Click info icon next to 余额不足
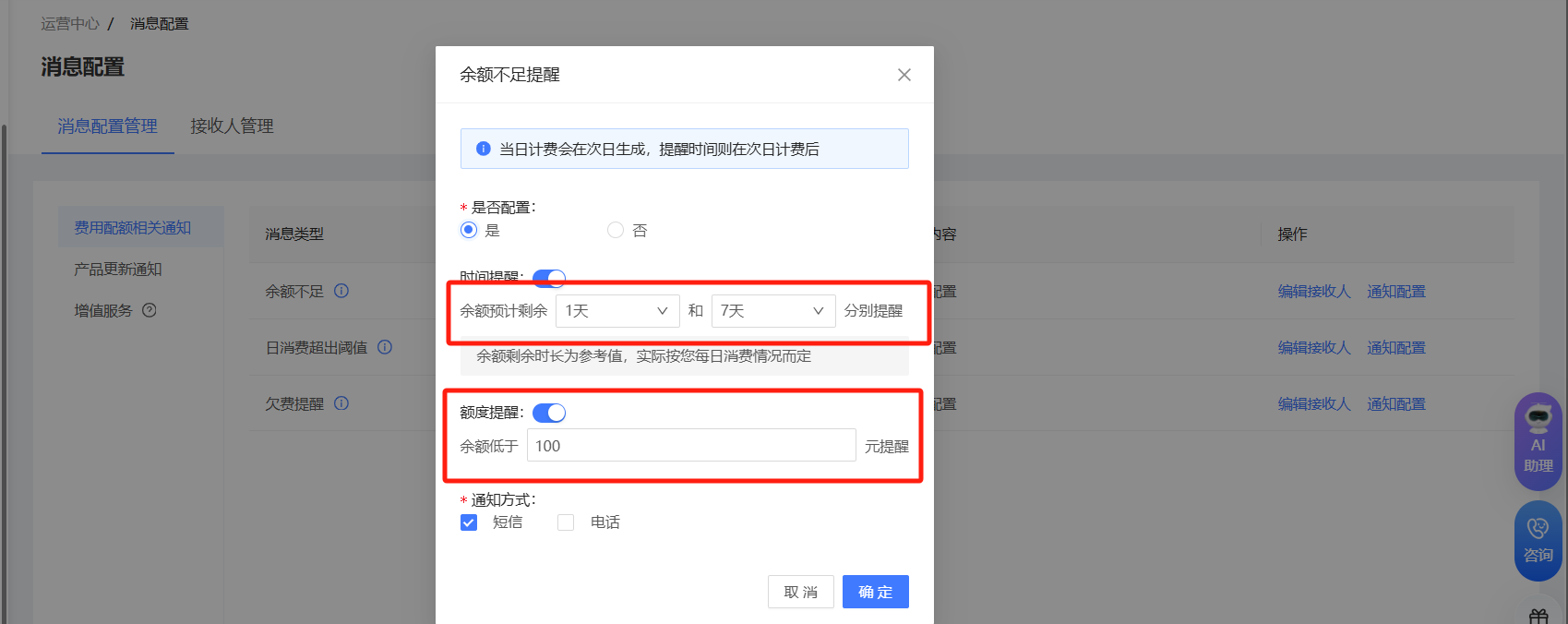The width and height of the screenshot is (1568, 624). 341,291
